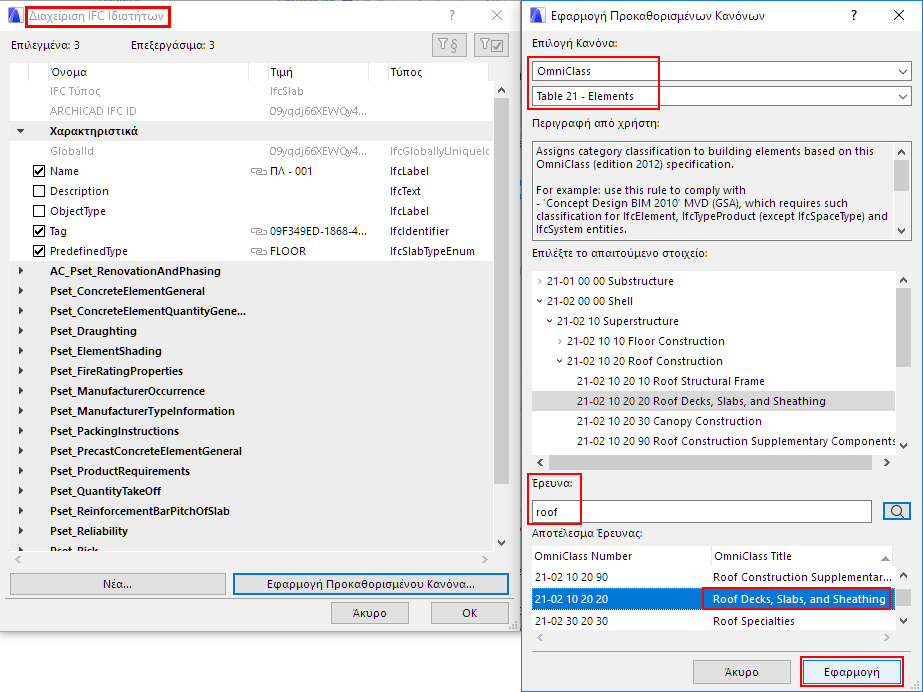Click the link icon beside FLOOR value

tap(259, 251)
